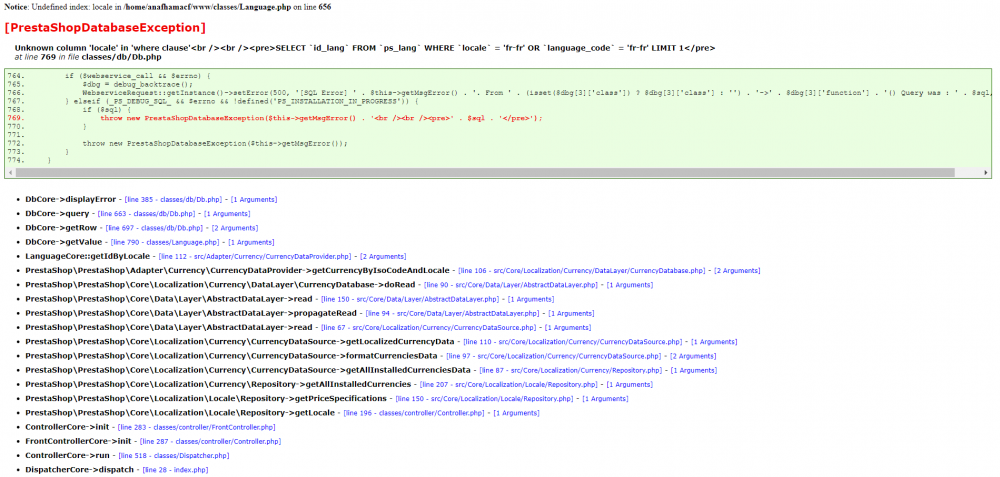The image size is (1000, 477).
Task: Expand arguments for DbCore->displayError
Action: [x=254, y=200]
